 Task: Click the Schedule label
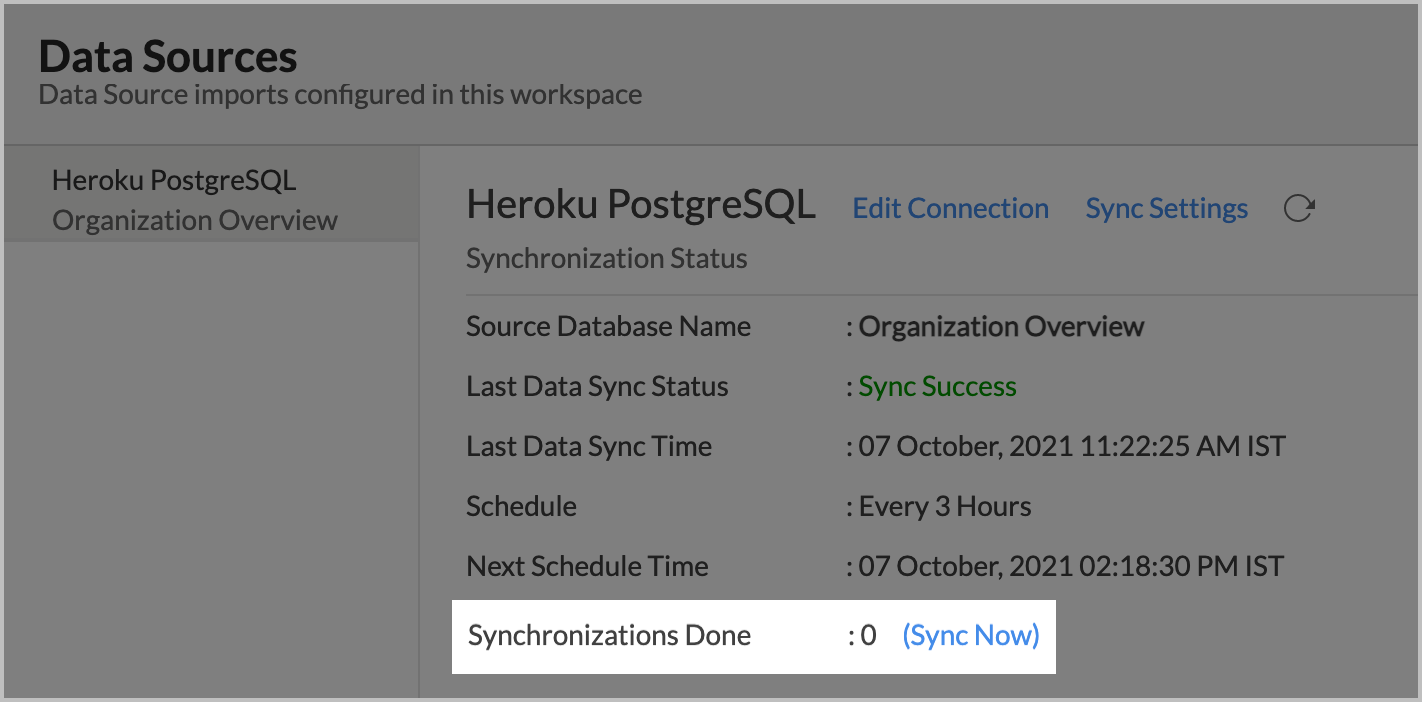click(x=521, y=506)
